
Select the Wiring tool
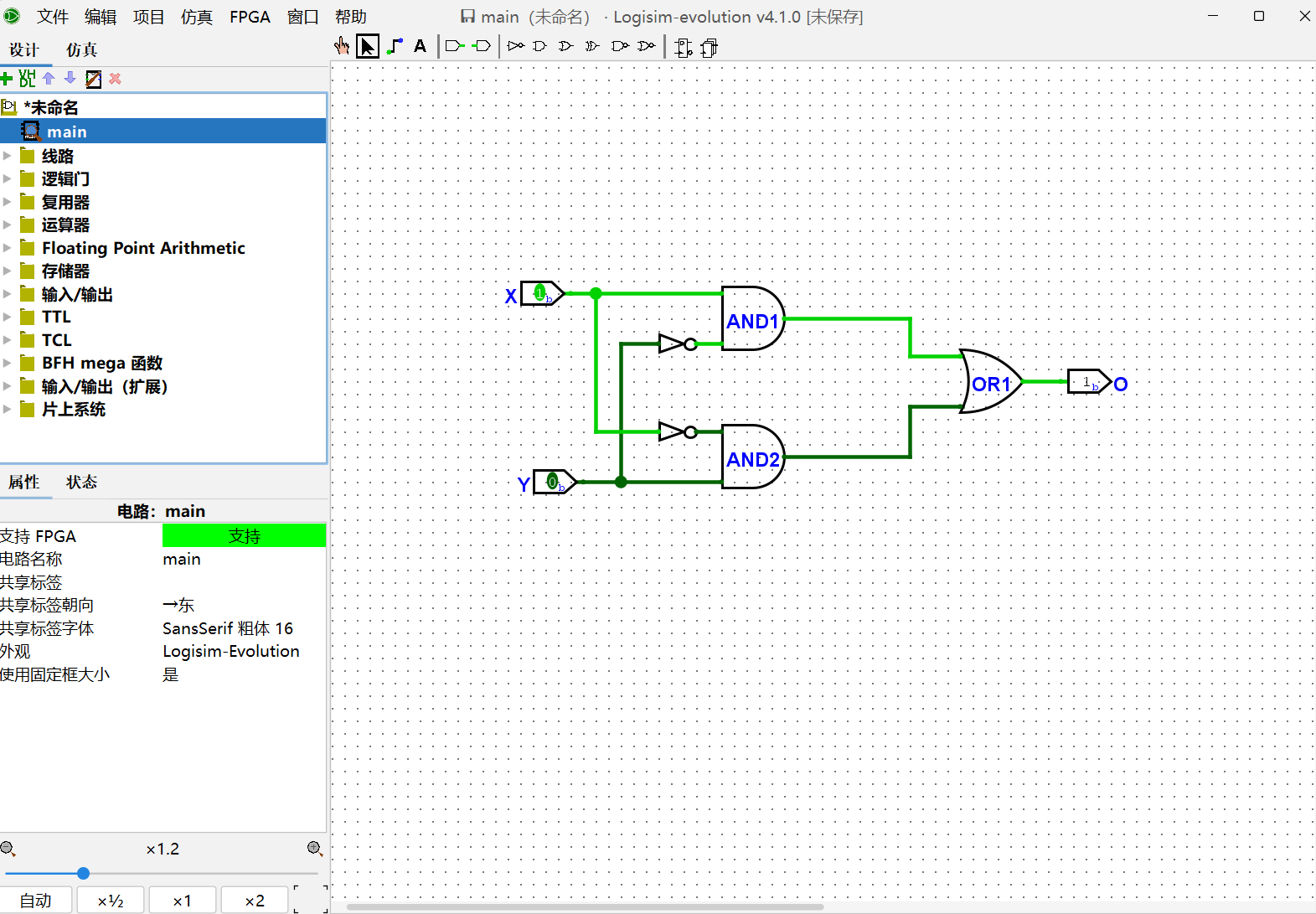tap(395, 46)
